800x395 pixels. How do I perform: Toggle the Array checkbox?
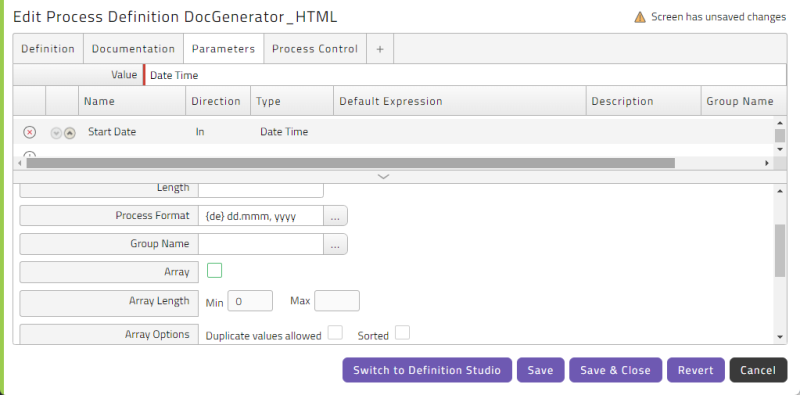tap(214, 270)
